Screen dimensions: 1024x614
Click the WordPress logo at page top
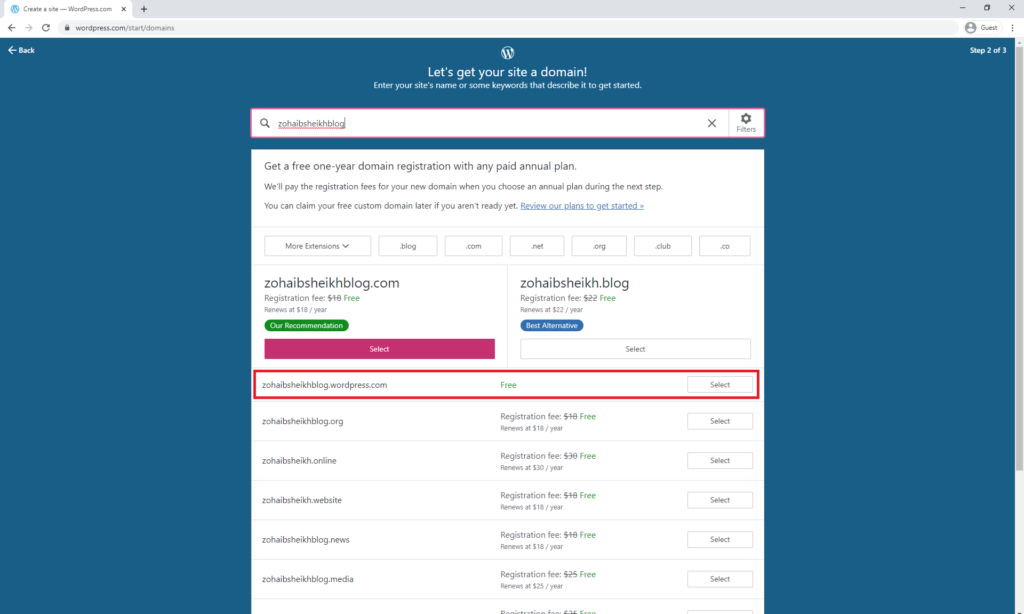click(507, 53)
